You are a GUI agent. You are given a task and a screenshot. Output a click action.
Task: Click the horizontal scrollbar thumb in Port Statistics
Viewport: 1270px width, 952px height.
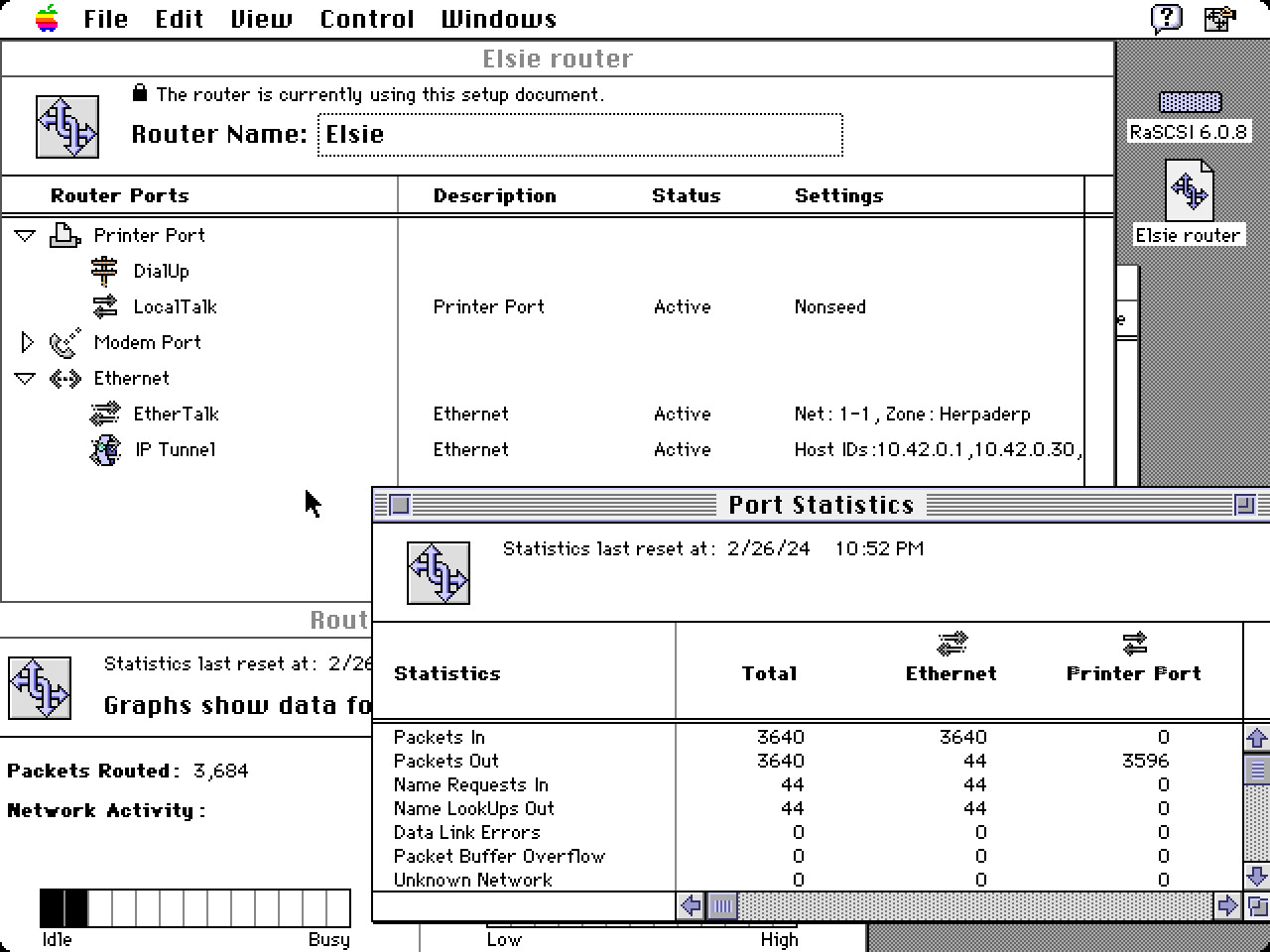(x=723, y=905)
